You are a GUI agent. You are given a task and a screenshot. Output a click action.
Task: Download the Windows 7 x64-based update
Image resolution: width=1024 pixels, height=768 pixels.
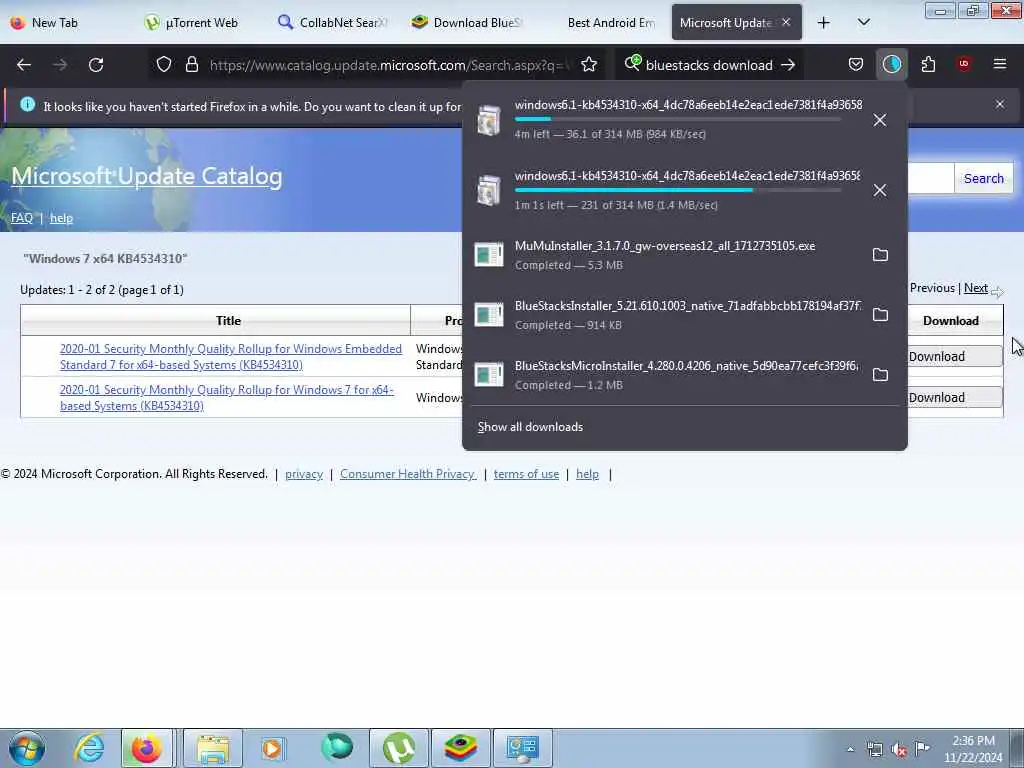click(953, 398)
